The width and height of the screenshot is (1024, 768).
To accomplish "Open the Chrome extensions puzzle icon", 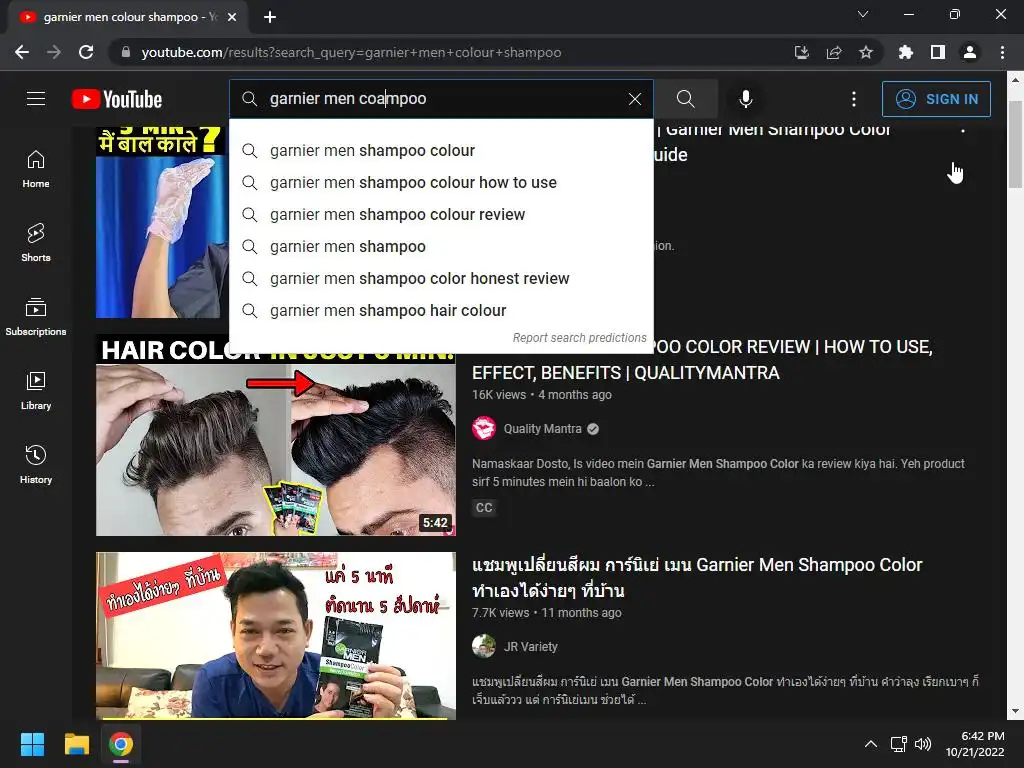I will pos(906,52).
